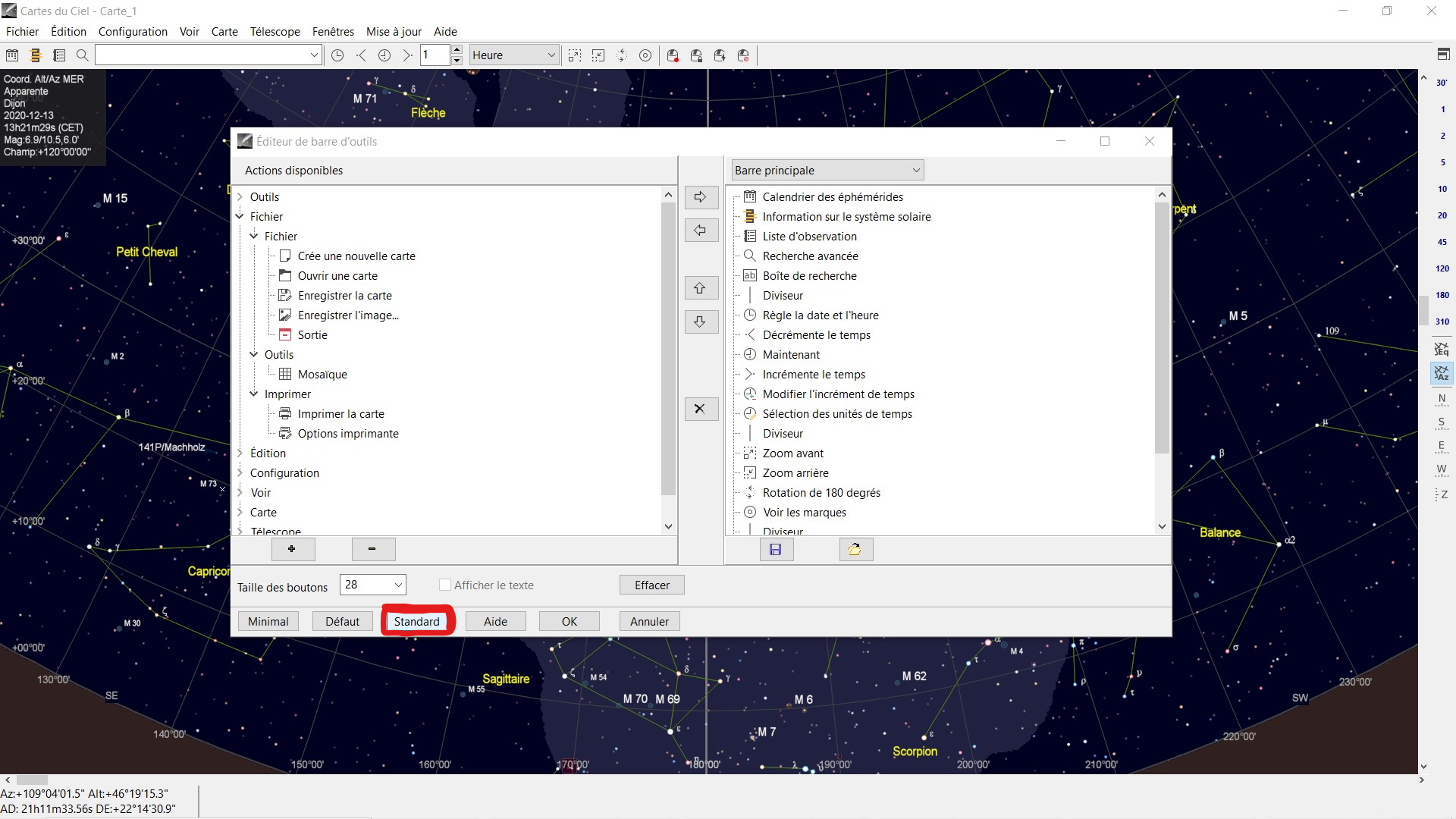Click the move-right arrow to add action
1456x819 pixels.
tap(701, 197)
